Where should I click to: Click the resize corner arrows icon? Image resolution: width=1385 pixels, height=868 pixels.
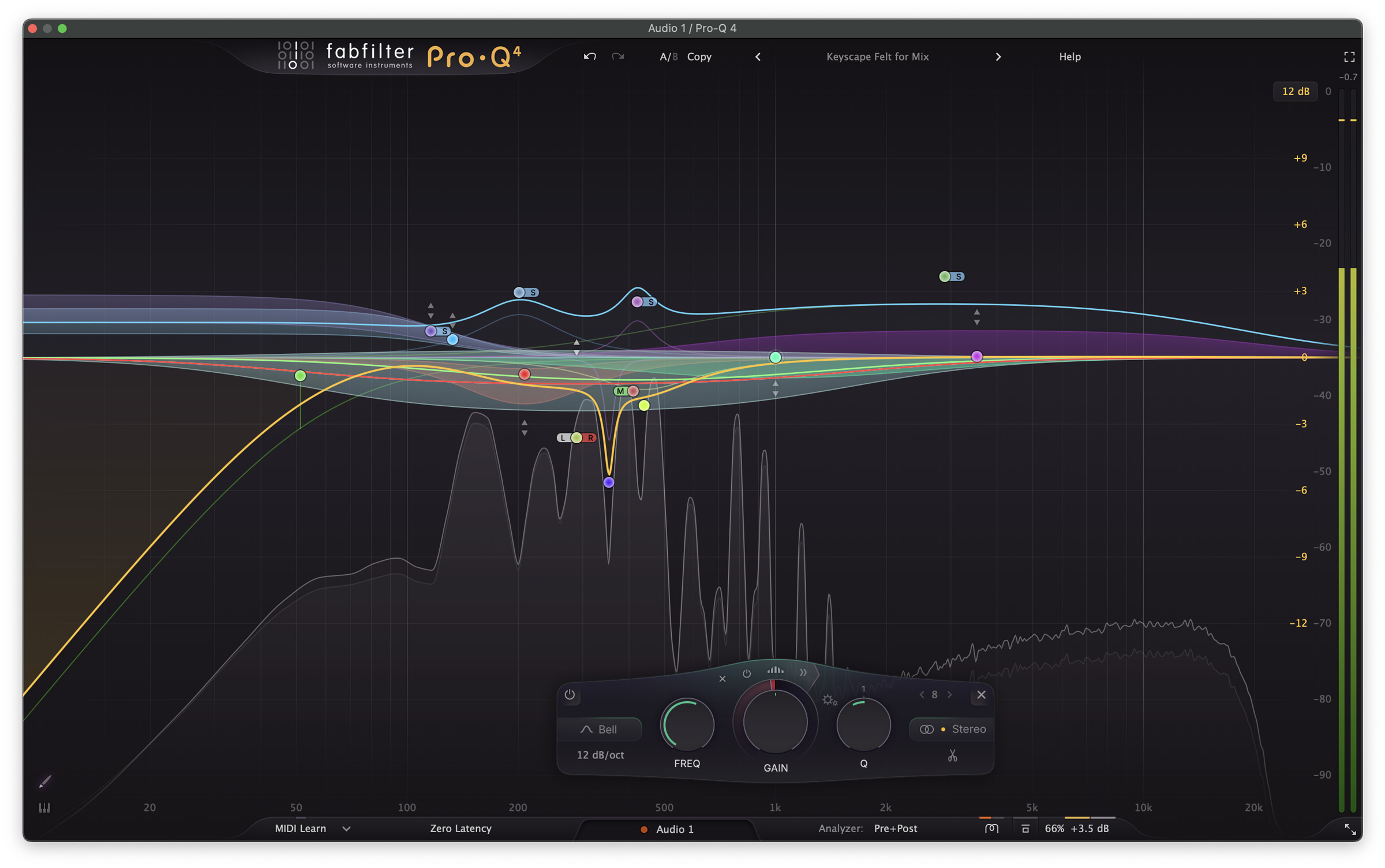click(1350, 829)
